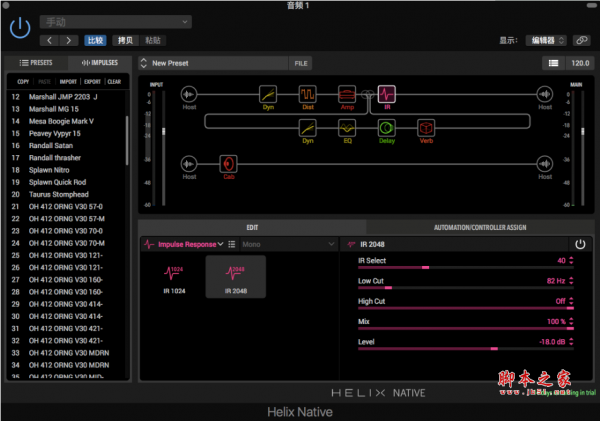This screenshot has width=600, height=421.
Task: Switch to the Presets tab
Action: [x=36, y=63]
